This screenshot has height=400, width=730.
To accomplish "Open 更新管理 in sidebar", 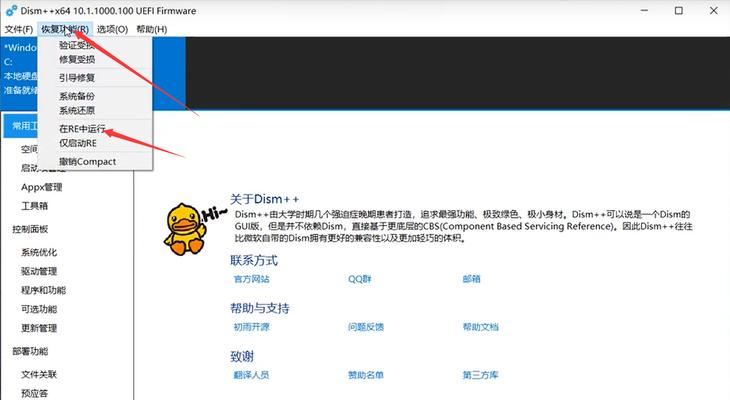I will point(39,328).
